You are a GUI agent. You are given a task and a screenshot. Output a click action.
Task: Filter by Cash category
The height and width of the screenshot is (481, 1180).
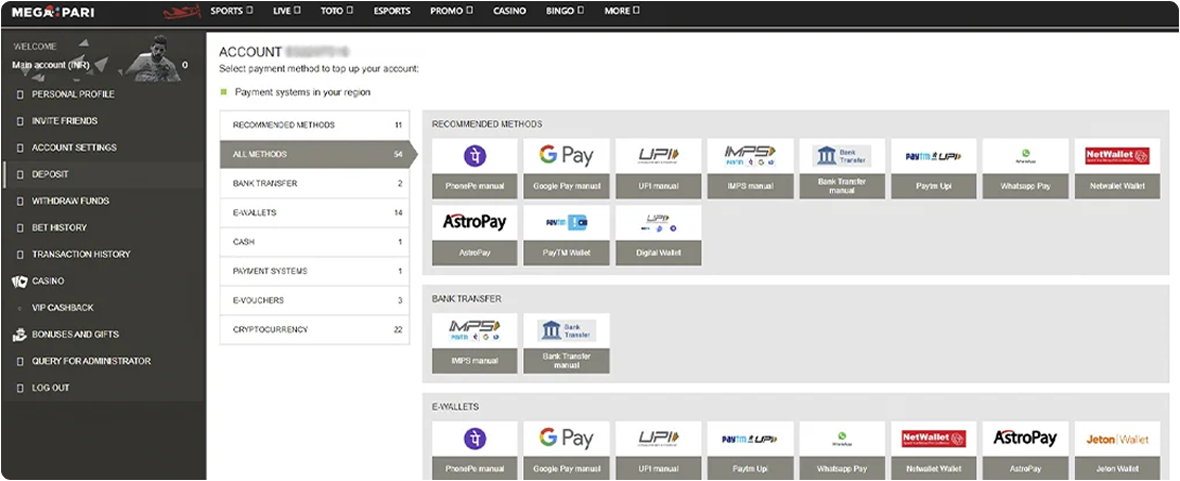(x=315, y=242)
